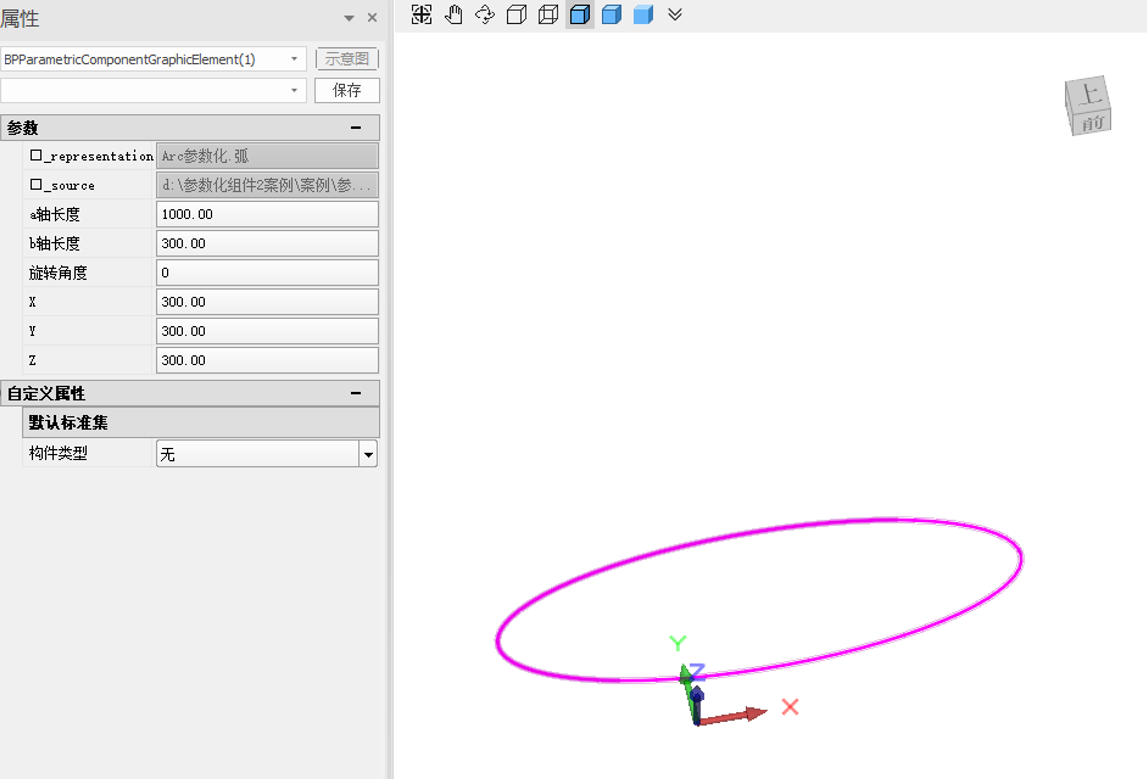1147x779 pixels.
Task: Collapse the 自定义属性 section
Action: point(356,393)
